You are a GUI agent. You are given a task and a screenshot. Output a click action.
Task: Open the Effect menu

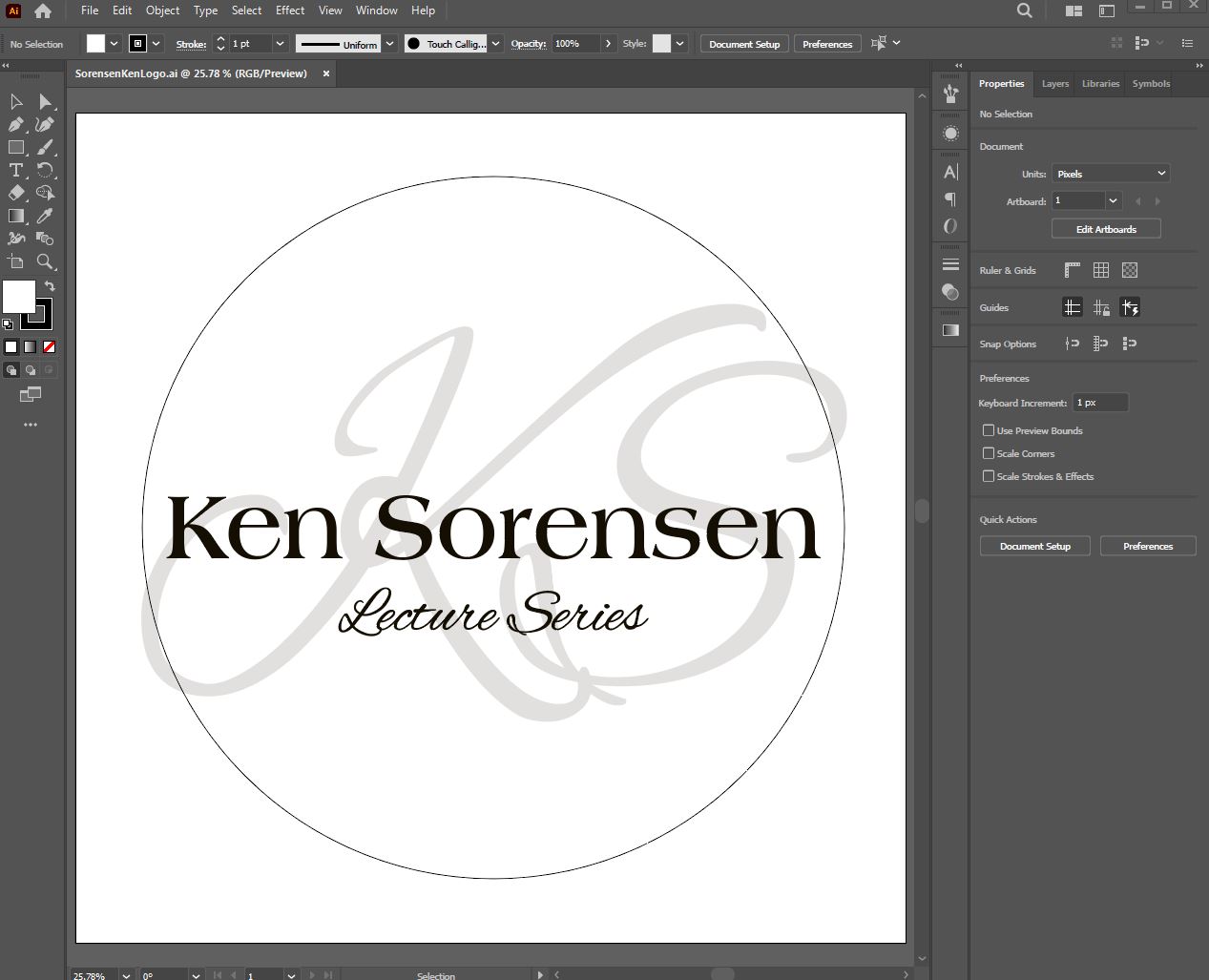(290, 10)
